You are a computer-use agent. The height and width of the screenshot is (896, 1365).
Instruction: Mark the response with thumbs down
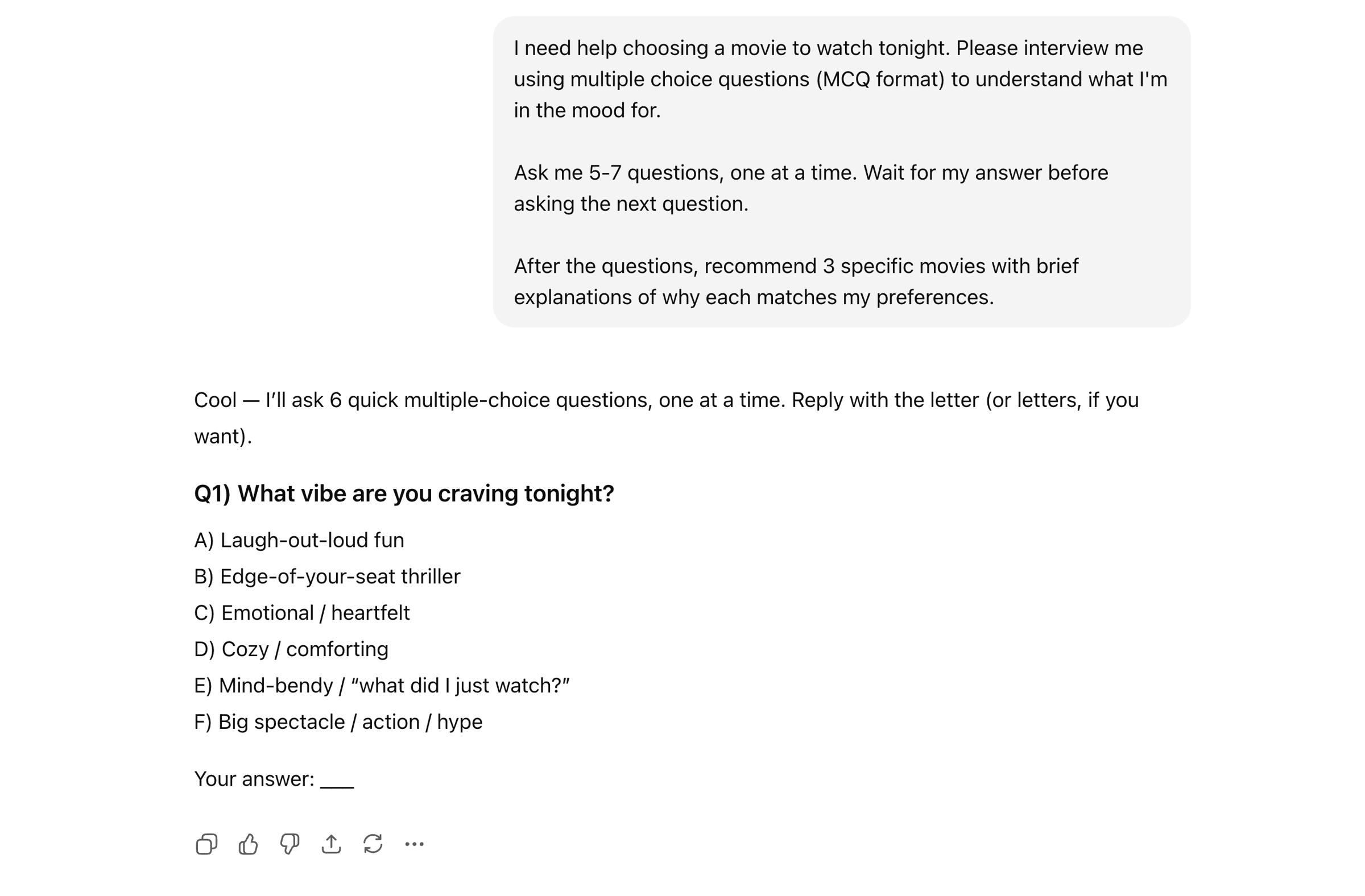click(289, 844)
